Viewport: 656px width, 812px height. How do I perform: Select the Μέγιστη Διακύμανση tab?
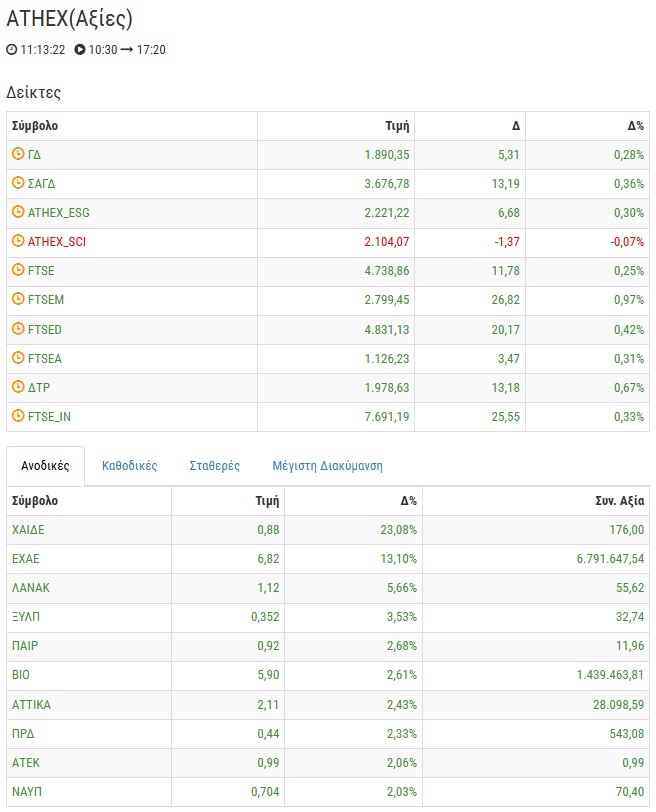pyautogui.click(x=327, y=466)
